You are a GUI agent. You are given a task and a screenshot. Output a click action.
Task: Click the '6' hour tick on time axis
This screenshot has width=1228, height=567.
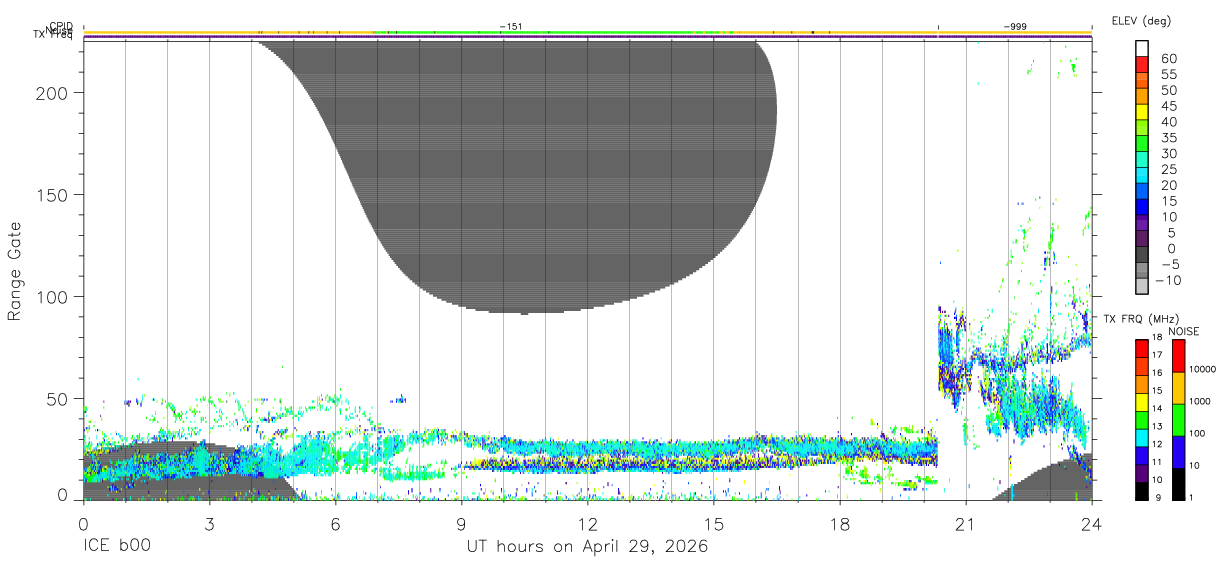[x=335, y=523]
